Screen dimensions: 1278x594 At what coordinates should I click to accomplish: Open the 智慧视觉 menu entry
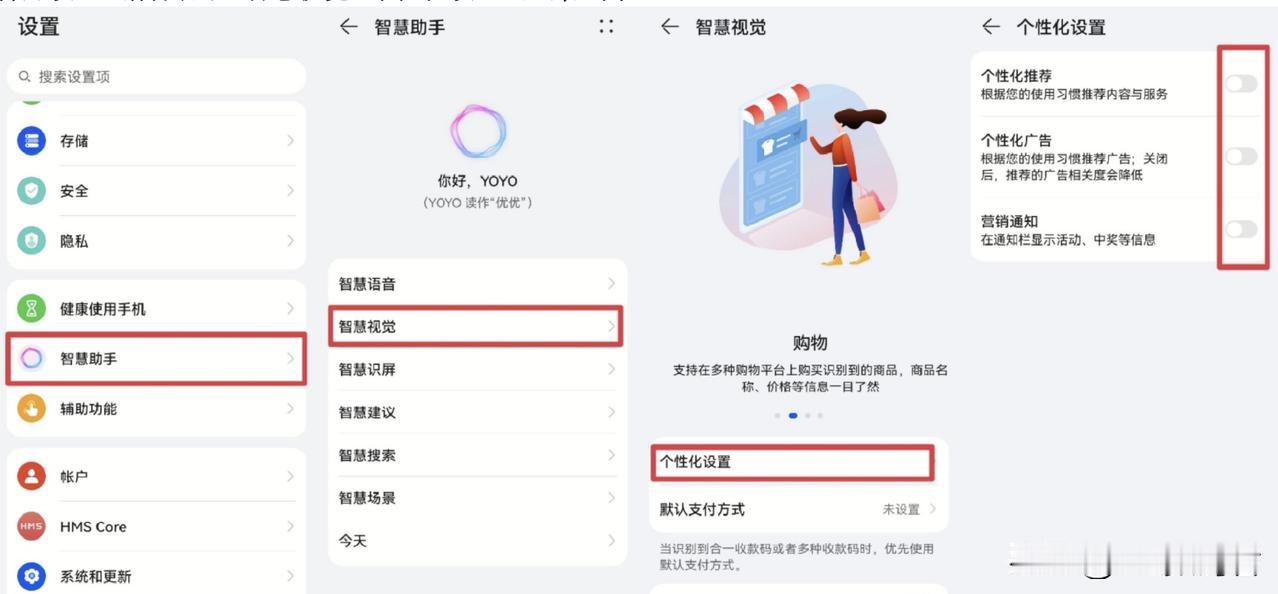pos(476,327)
